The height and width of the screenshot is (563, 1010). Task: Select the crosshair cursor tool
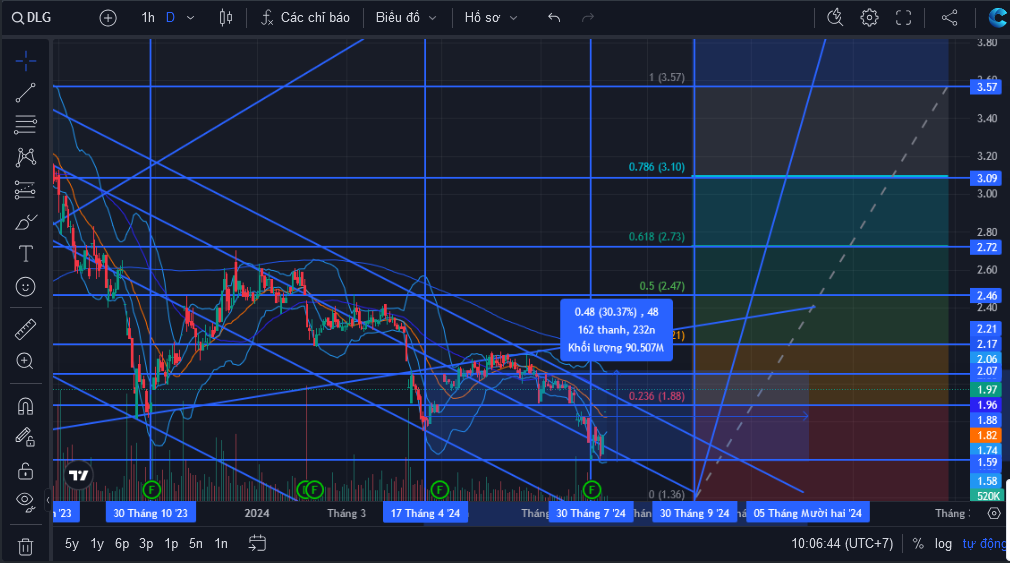click(x=26, y=62)
